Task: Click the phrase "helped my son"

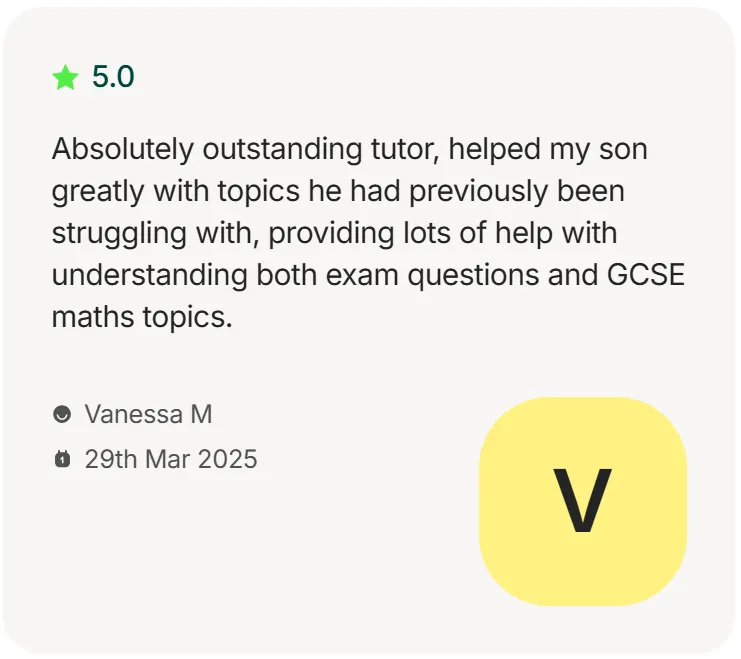Action: 548,149
